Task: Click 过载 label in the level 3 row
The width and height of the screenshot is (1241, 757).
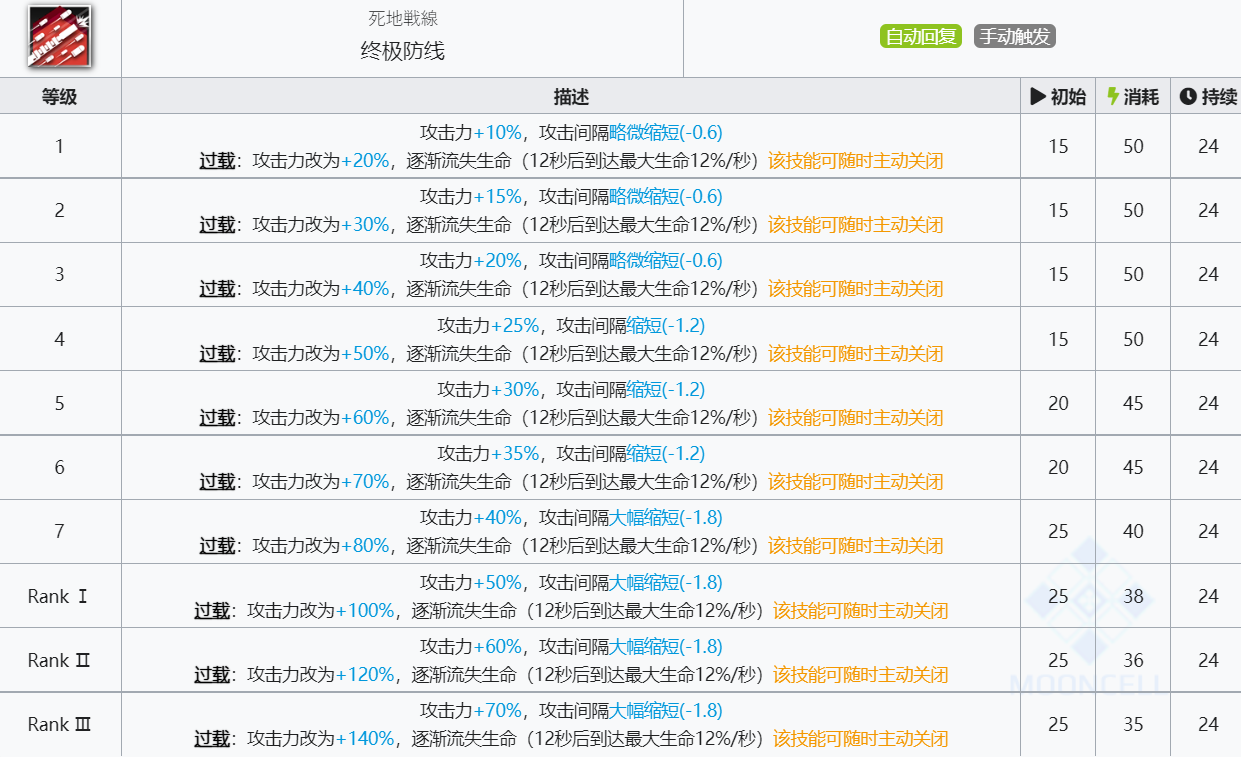Action: coord(217,289)
